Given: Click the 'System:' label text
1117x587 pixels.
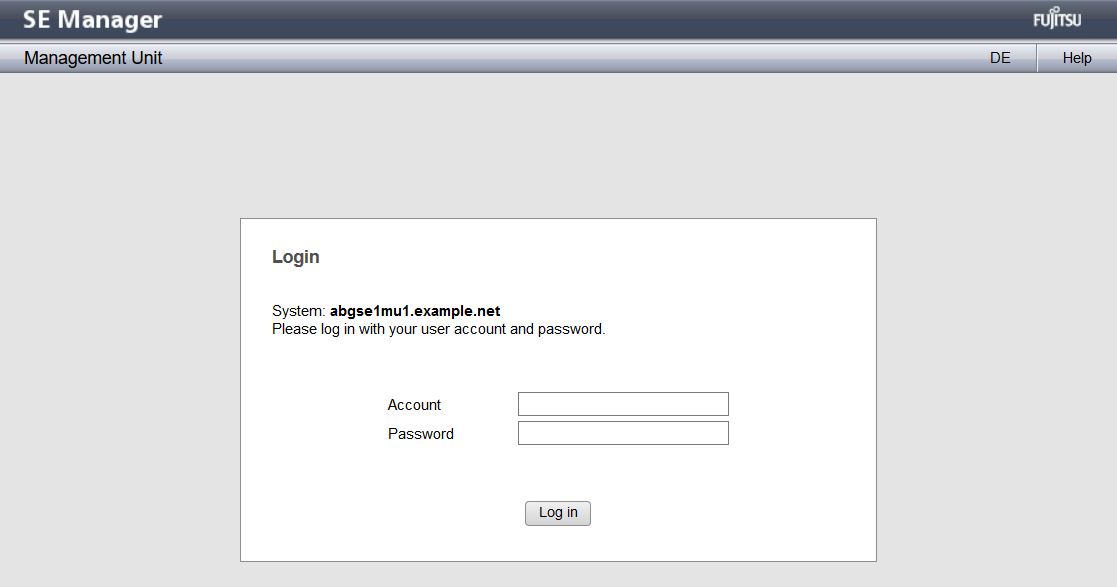Looking at the screenshot, I should pos(299,311).
